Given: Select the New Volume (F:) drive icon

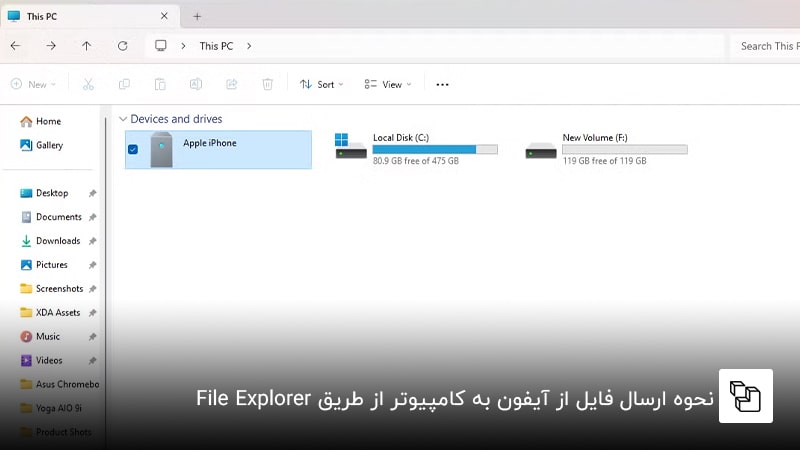Looking at the screenshot, I should tap(541, 151).
